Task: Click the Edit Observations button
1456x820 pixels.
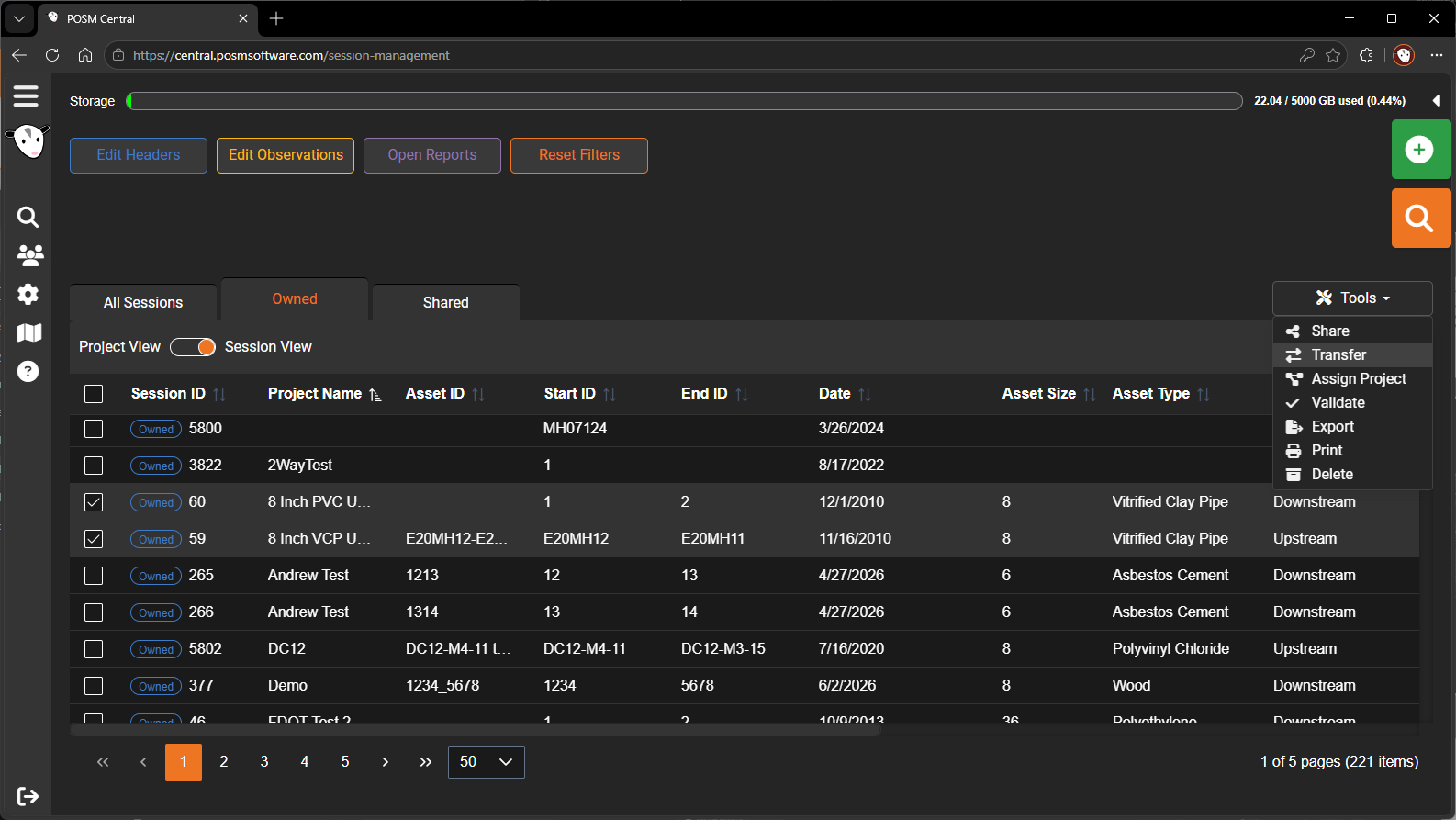Action: point(286,155)
